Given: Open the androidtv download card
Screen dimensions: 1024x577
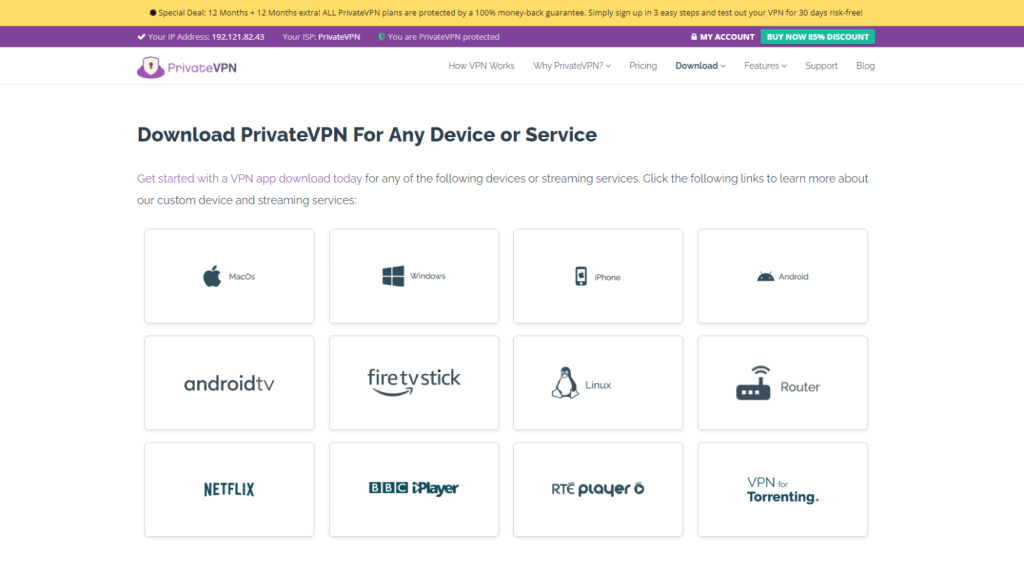Looking at the screenshot, I should (x=229, y=383).
